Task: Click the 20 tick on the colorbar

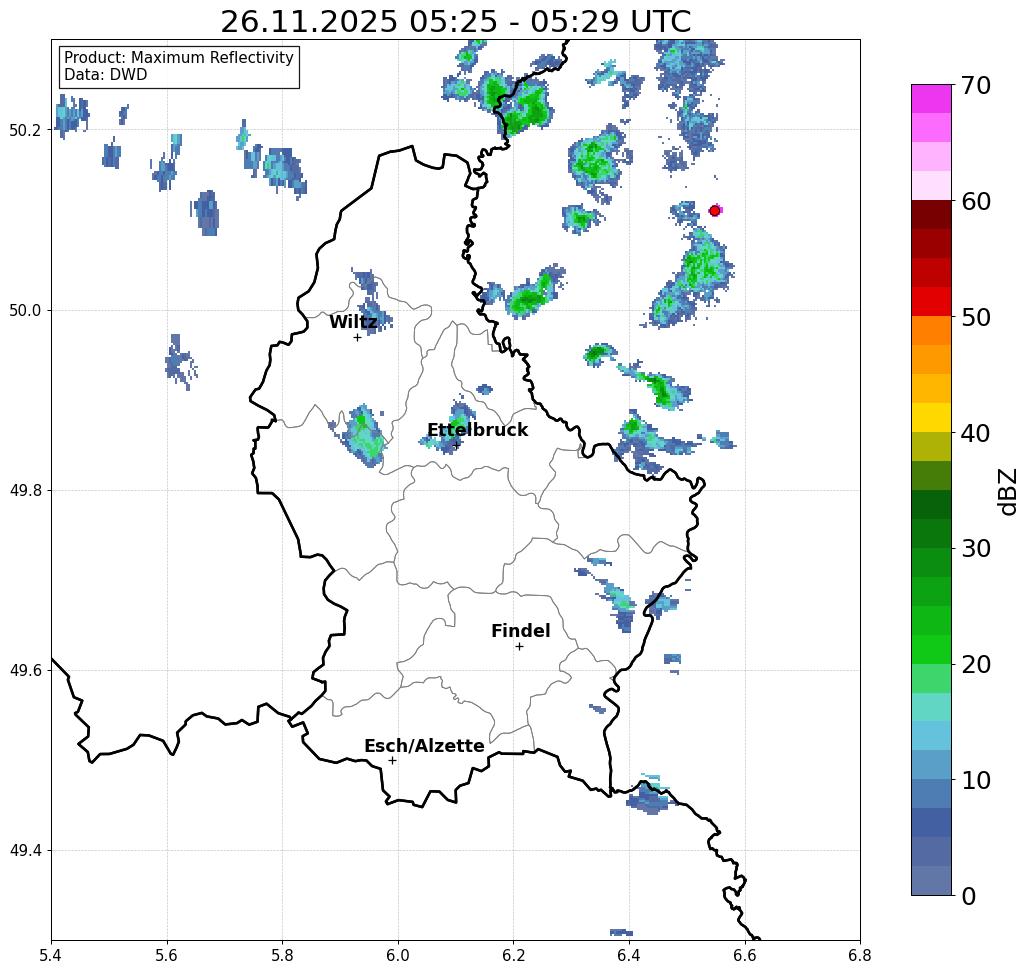Action: pos(975,665)
